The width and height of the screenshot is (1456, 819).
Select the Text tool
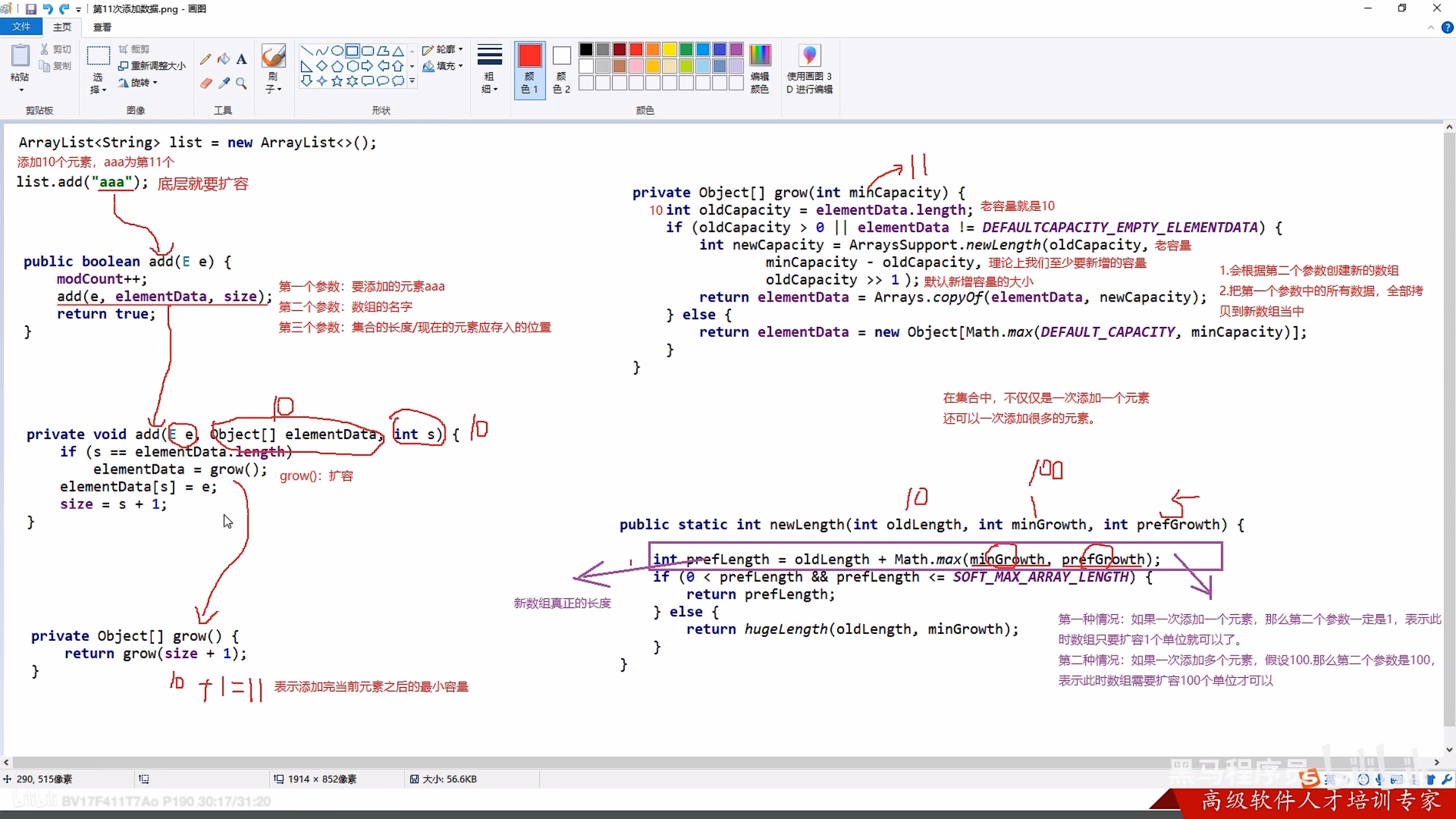[241, 59]
